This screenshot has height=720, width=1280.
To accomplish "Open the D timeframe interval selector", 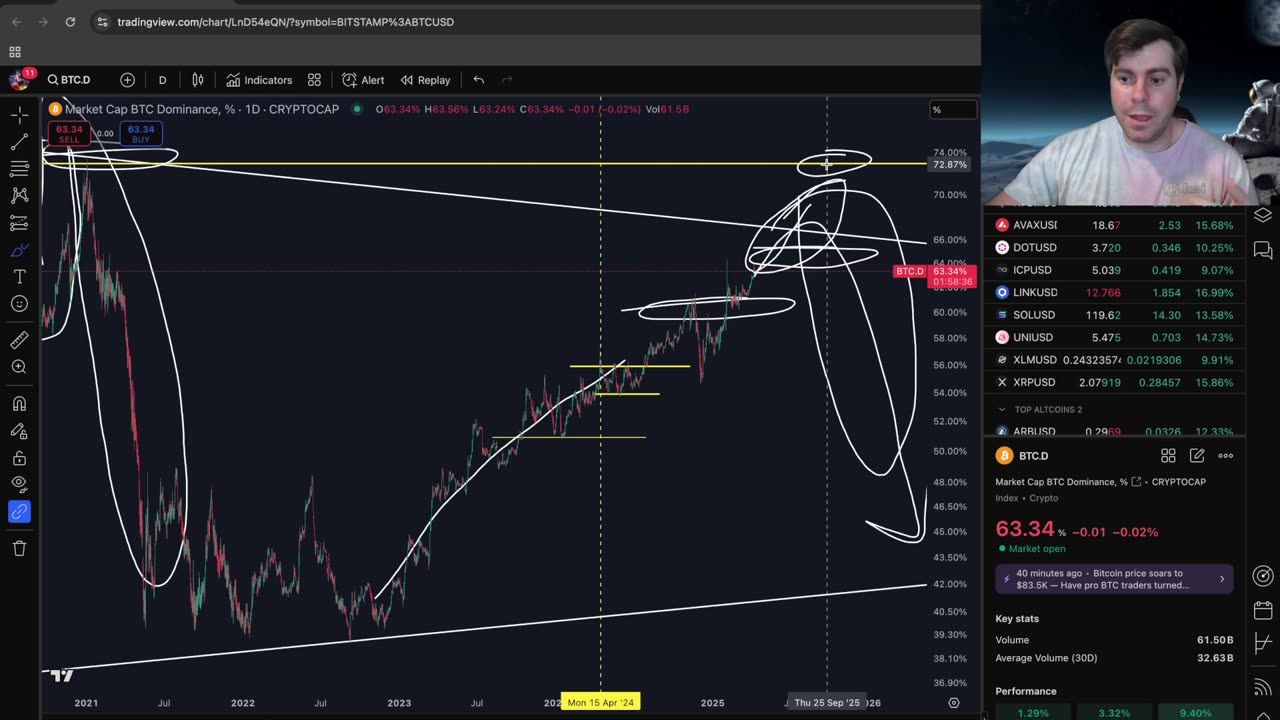I will click(x=162, y=80).
